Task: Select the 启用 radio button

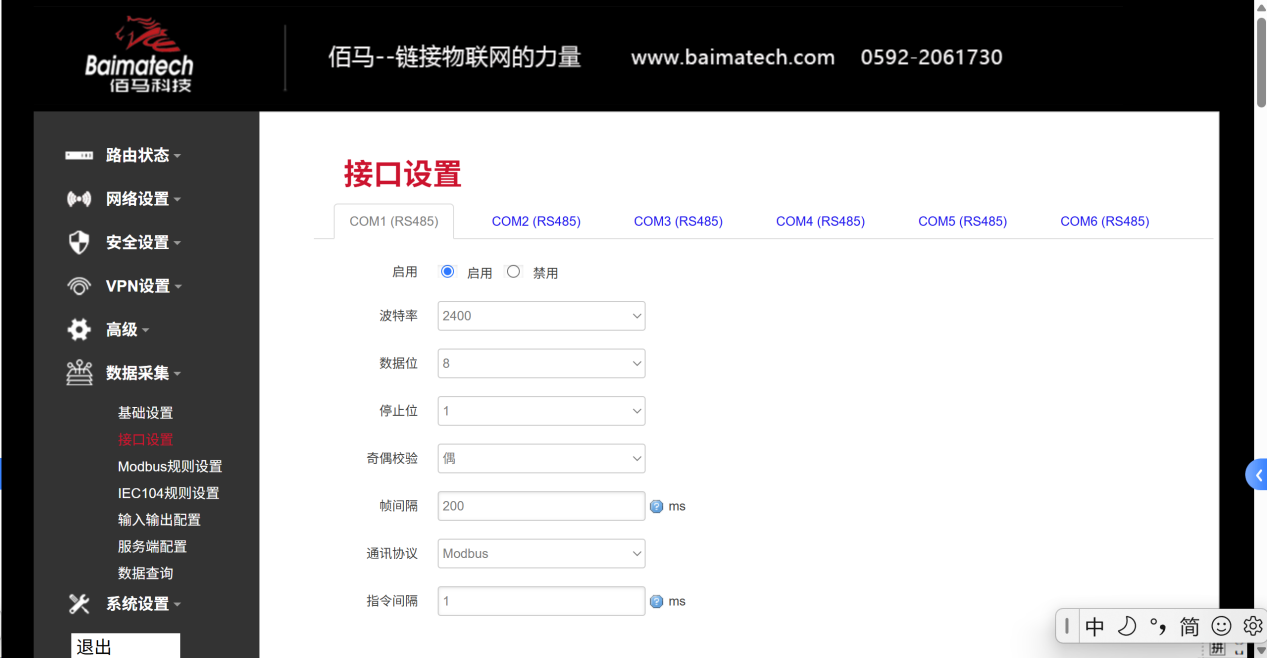Action: tap(447, 270)
